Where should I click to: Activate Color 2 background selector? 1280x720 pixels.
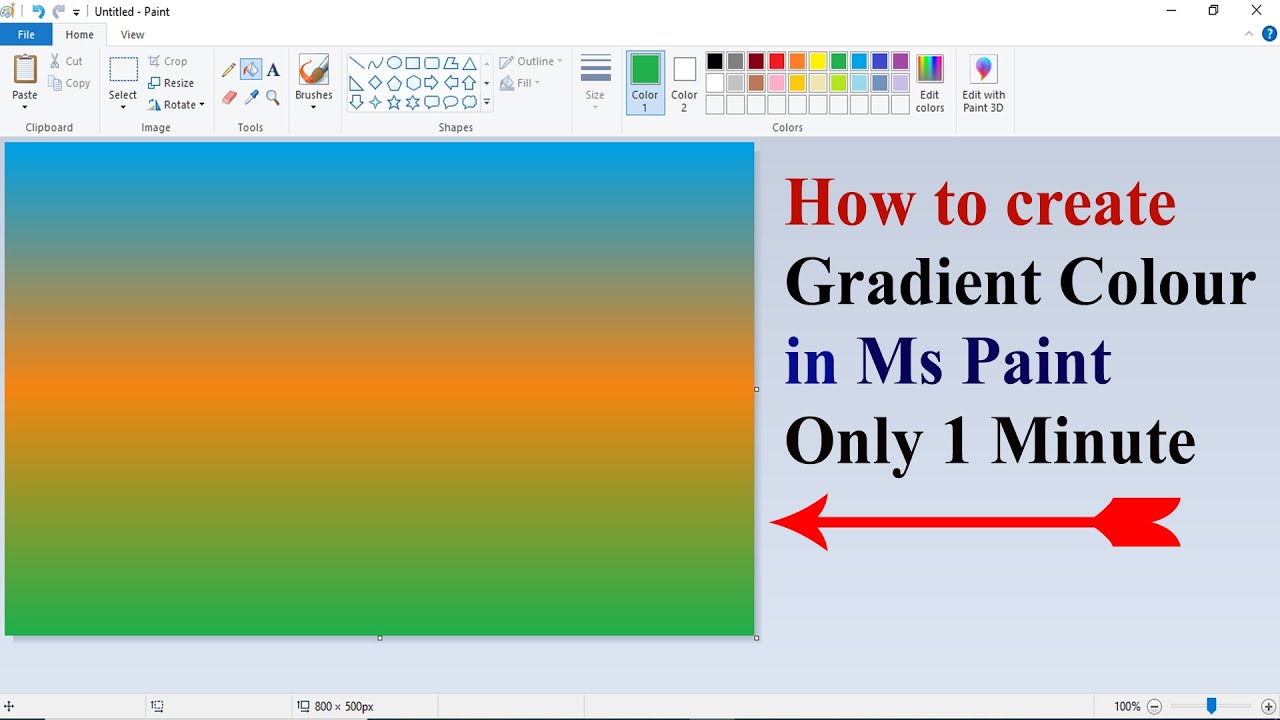point(684,83)
